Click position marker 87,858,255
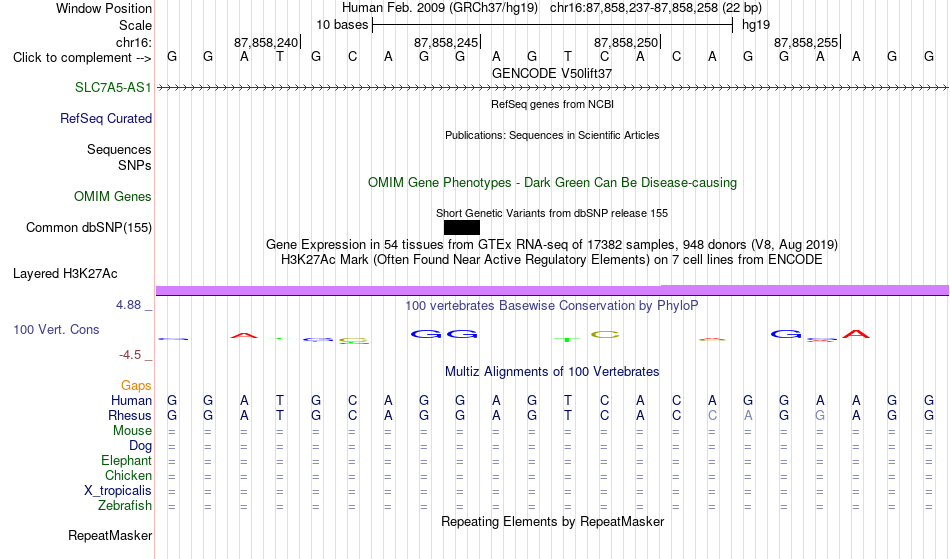The image size is (950, 559). [807, 42]
